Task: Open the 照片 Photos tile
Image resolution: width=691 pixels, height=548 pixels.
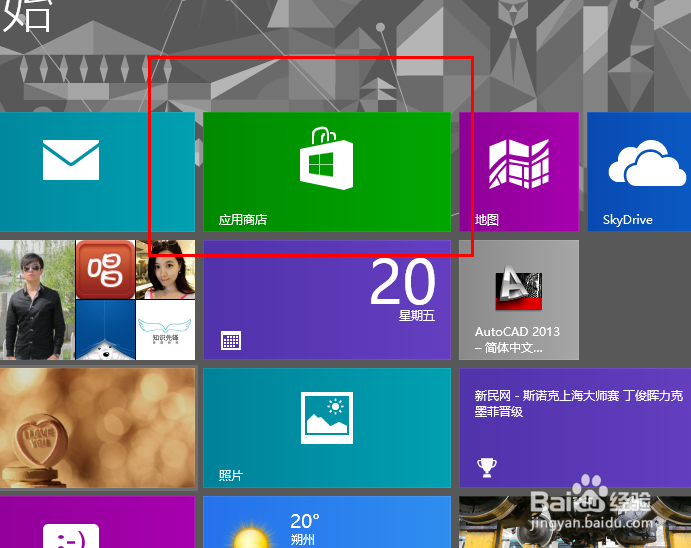Action: tap(327, 428)
